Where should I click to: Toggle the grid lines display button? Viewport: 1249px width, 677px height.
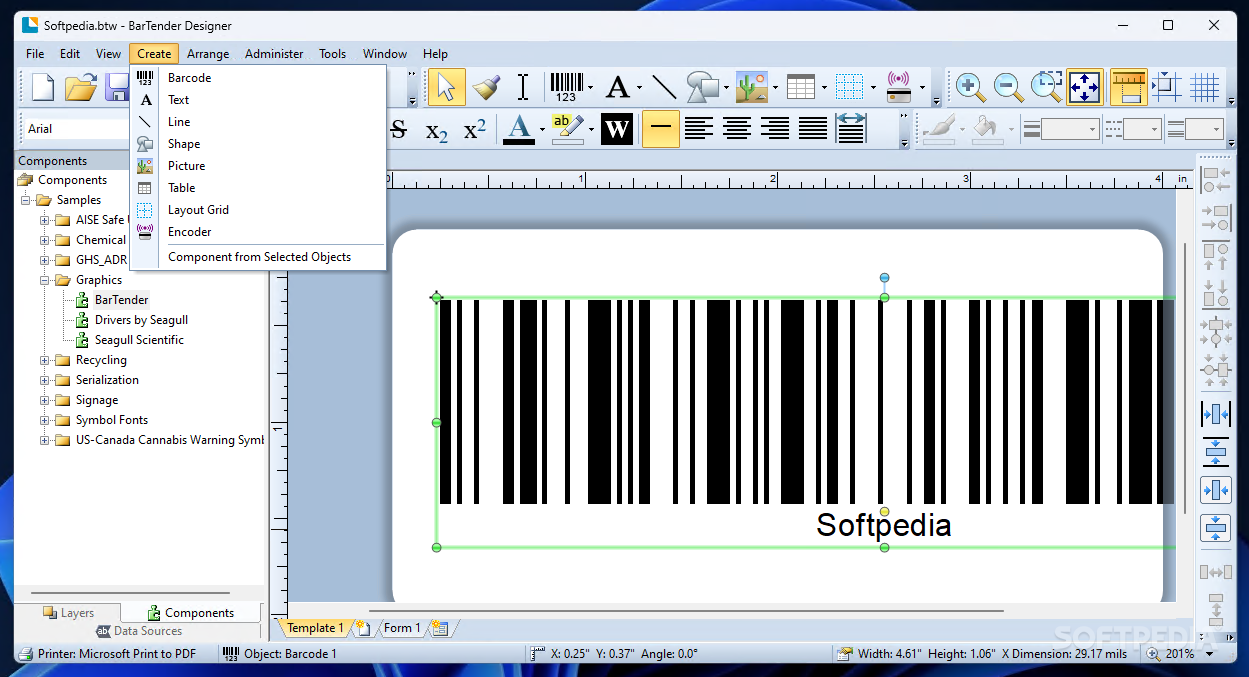click(x=1205, y=87)
